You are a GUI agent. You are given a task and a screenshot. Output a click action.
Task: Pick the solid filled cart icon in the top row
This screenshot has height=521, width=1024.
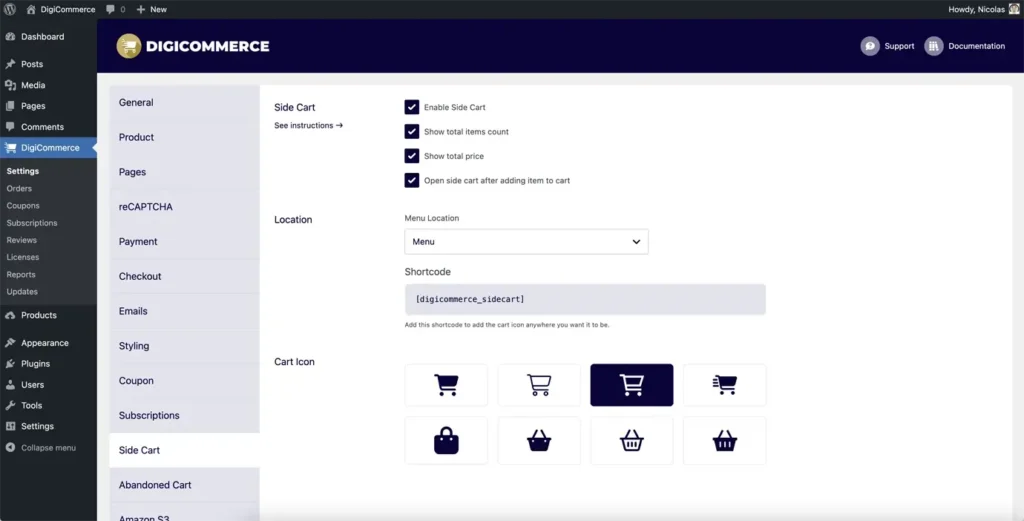pyautogui.click(x=446, y=385)
